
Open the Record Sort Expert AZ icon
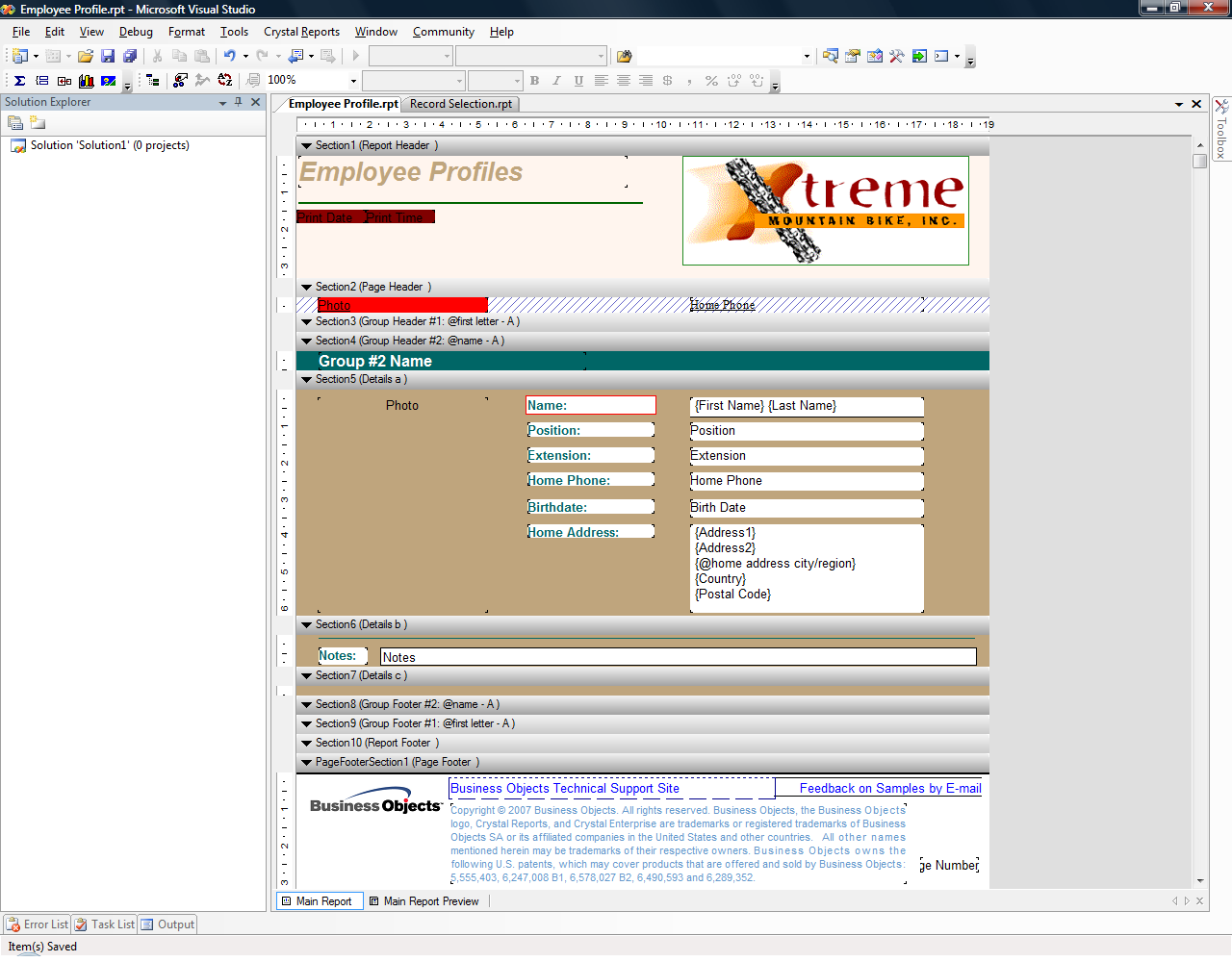(x=224, y=81)
